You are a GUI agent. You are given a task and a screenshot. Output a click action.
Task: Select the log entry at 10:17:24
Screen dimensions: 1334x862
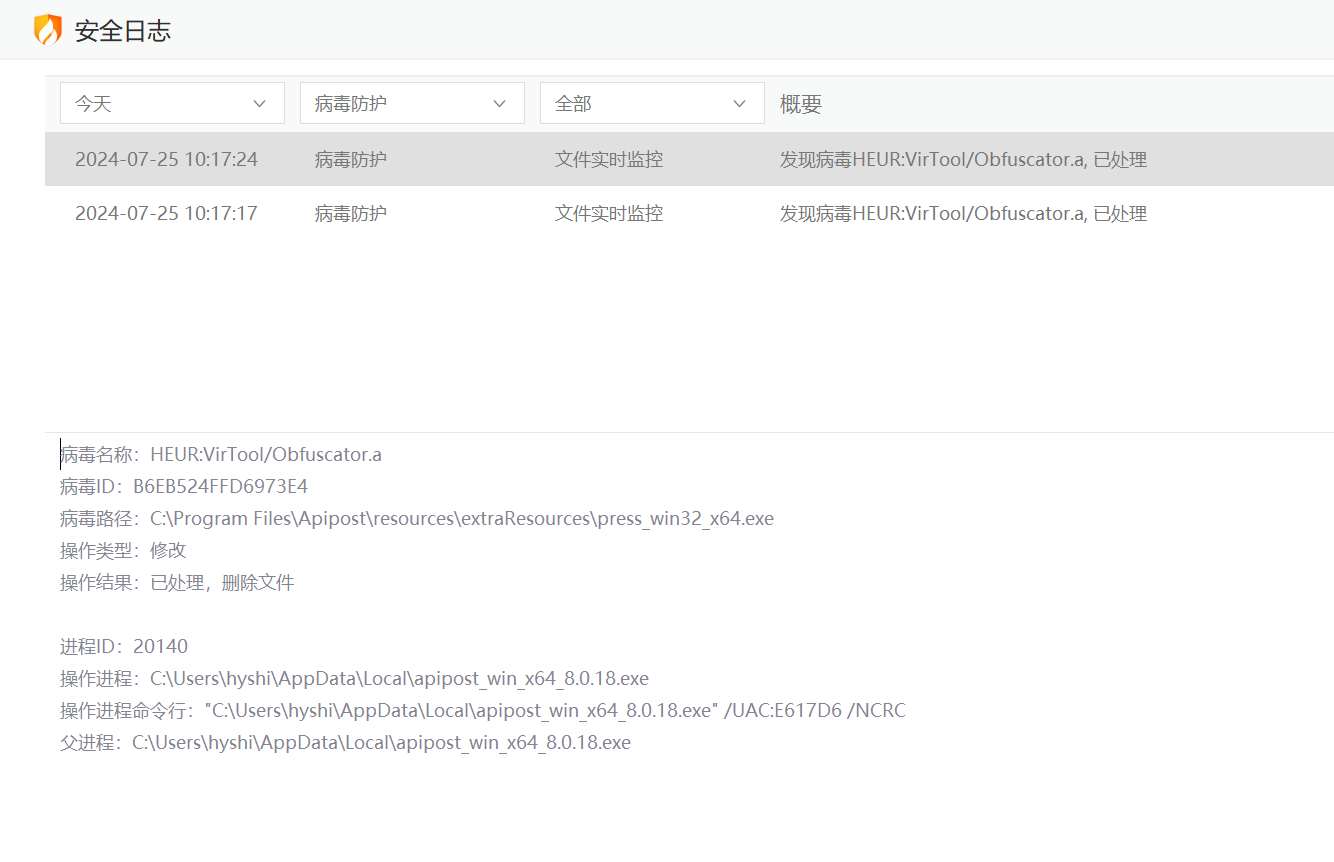coord(689,159)
